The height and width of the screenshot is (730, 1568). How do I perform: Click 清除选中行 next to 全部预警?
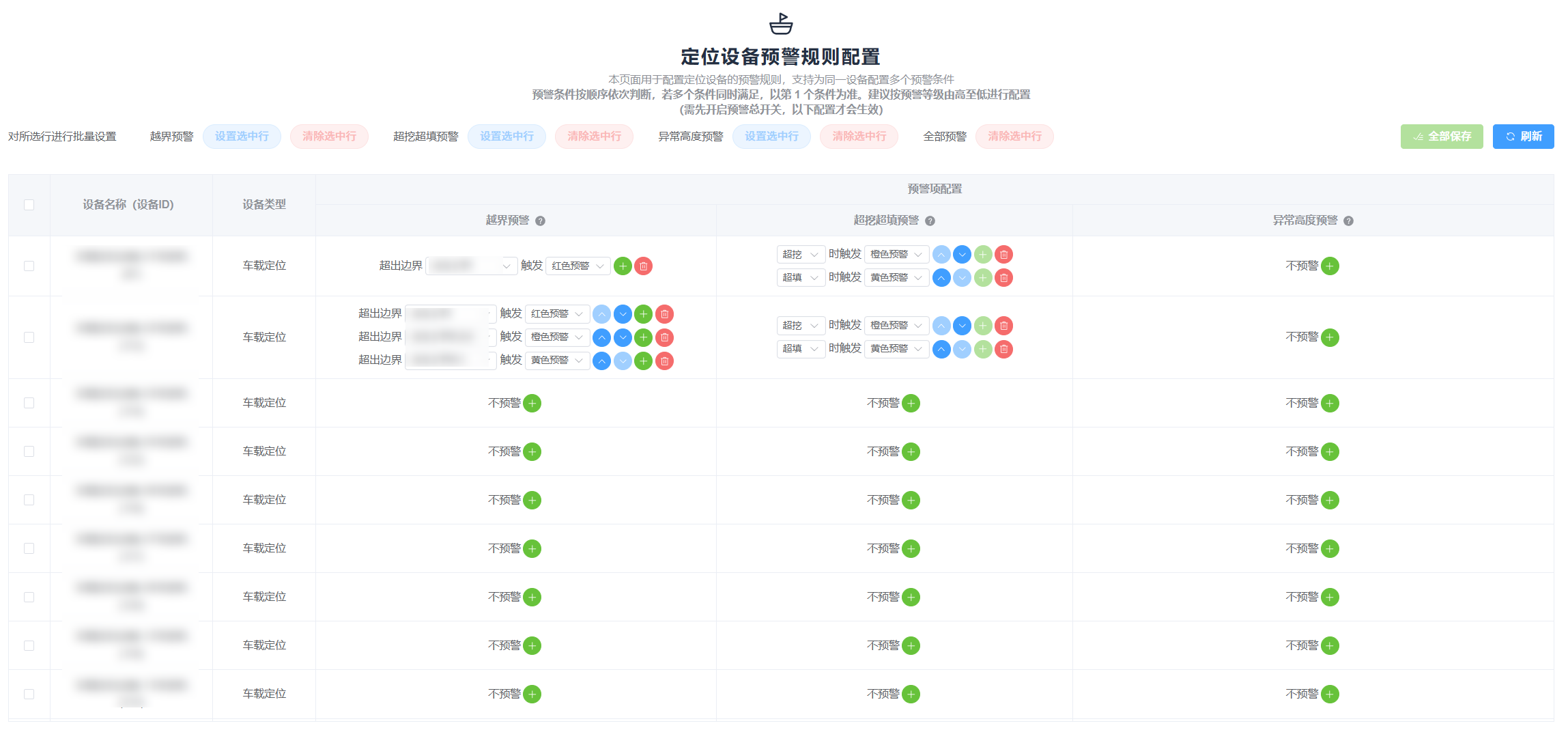(x=1014, y=137)
